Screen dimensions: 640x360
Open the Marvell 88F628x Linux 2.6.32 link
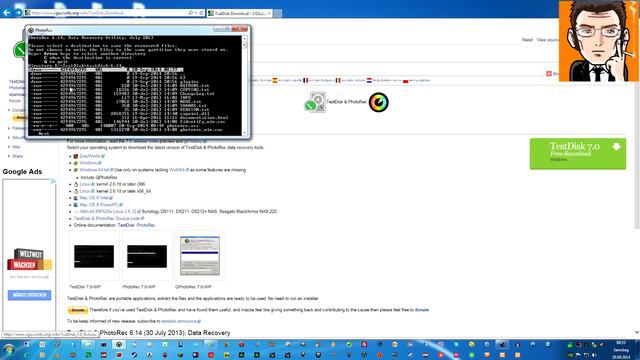109,211
